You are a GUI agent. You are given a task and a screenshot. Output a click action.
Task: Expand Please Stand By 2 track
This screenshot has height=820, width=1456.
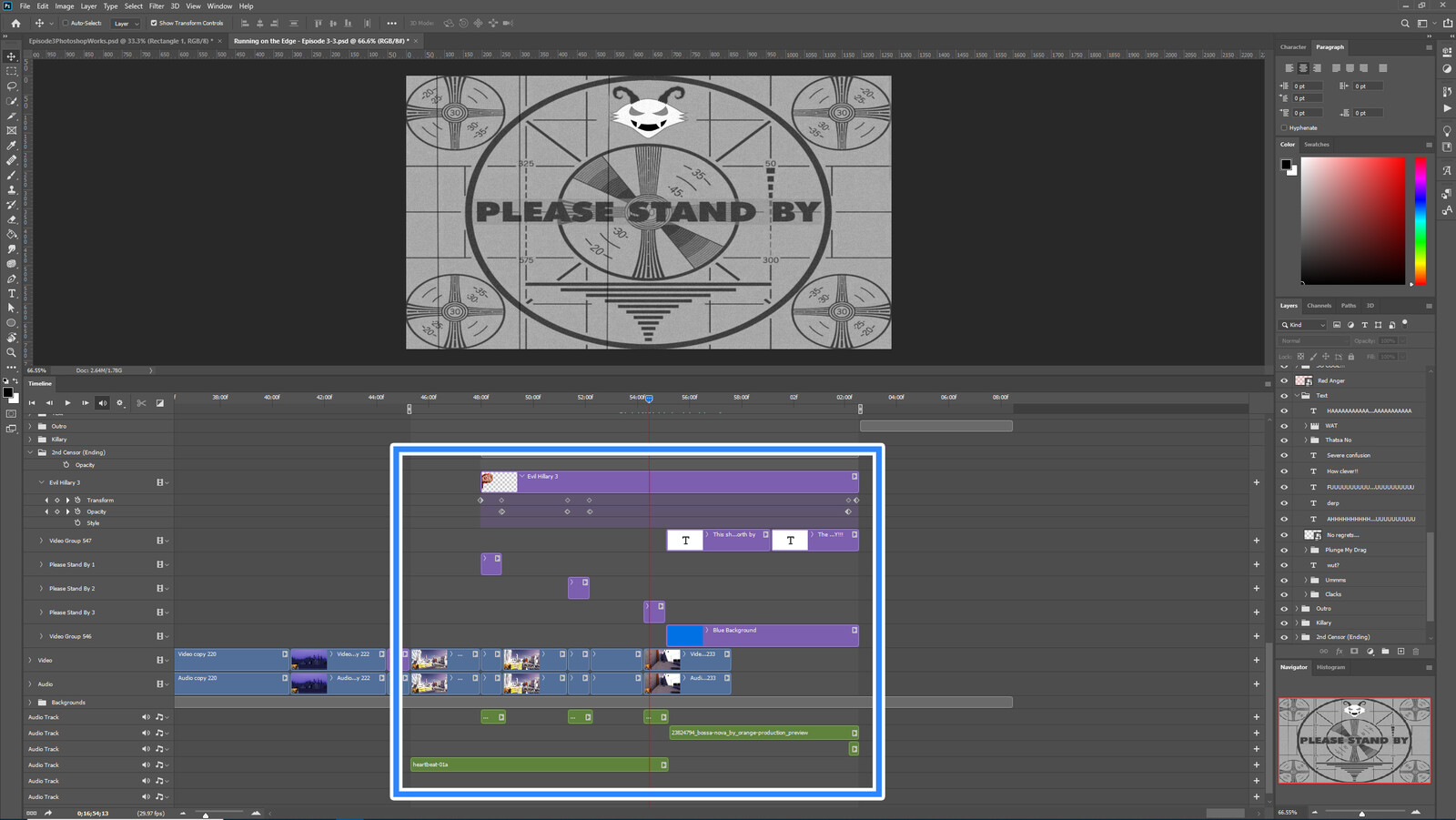pyautogui.click(x=41, y=588)
